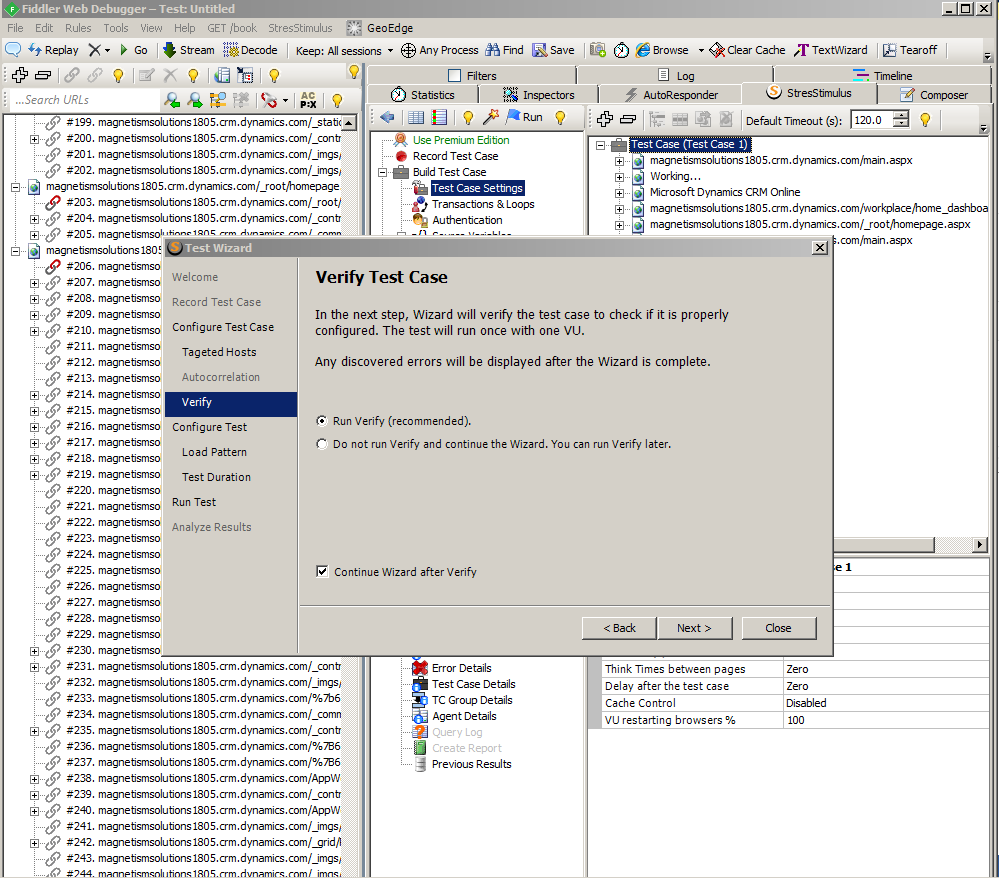
Task: Switch to the Inspectors tab
Action: 538,95
